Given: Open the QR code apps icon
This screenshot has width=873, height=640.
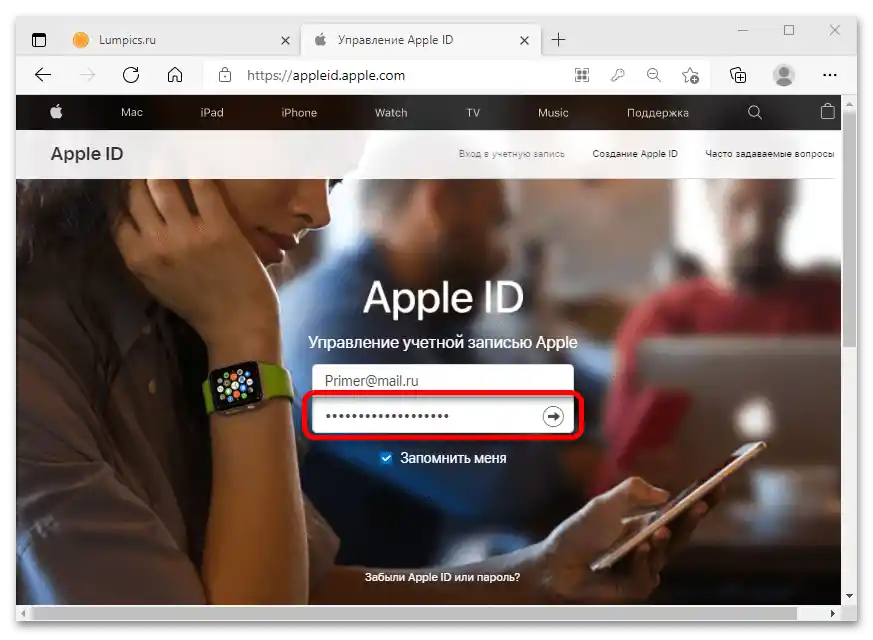Looking at the screenshot, I should click(x=582, y=75).
